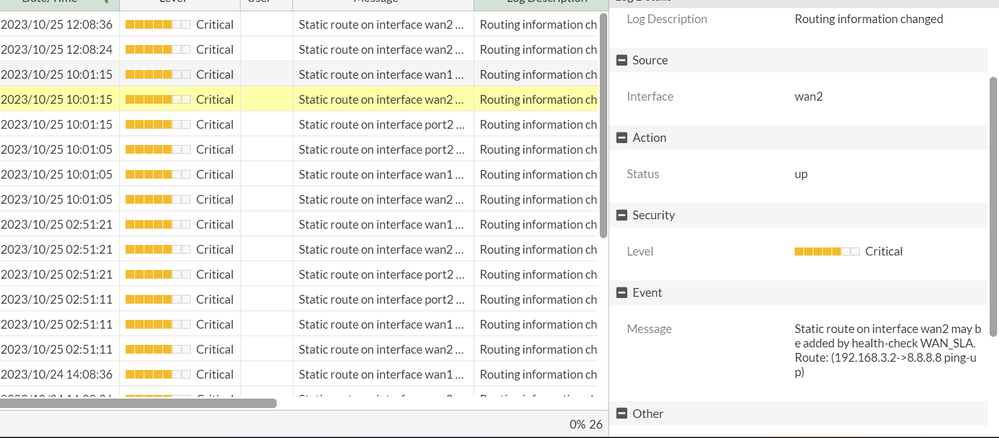
Task: Click Critical level bar in Security details
Action: coord(827,252)
